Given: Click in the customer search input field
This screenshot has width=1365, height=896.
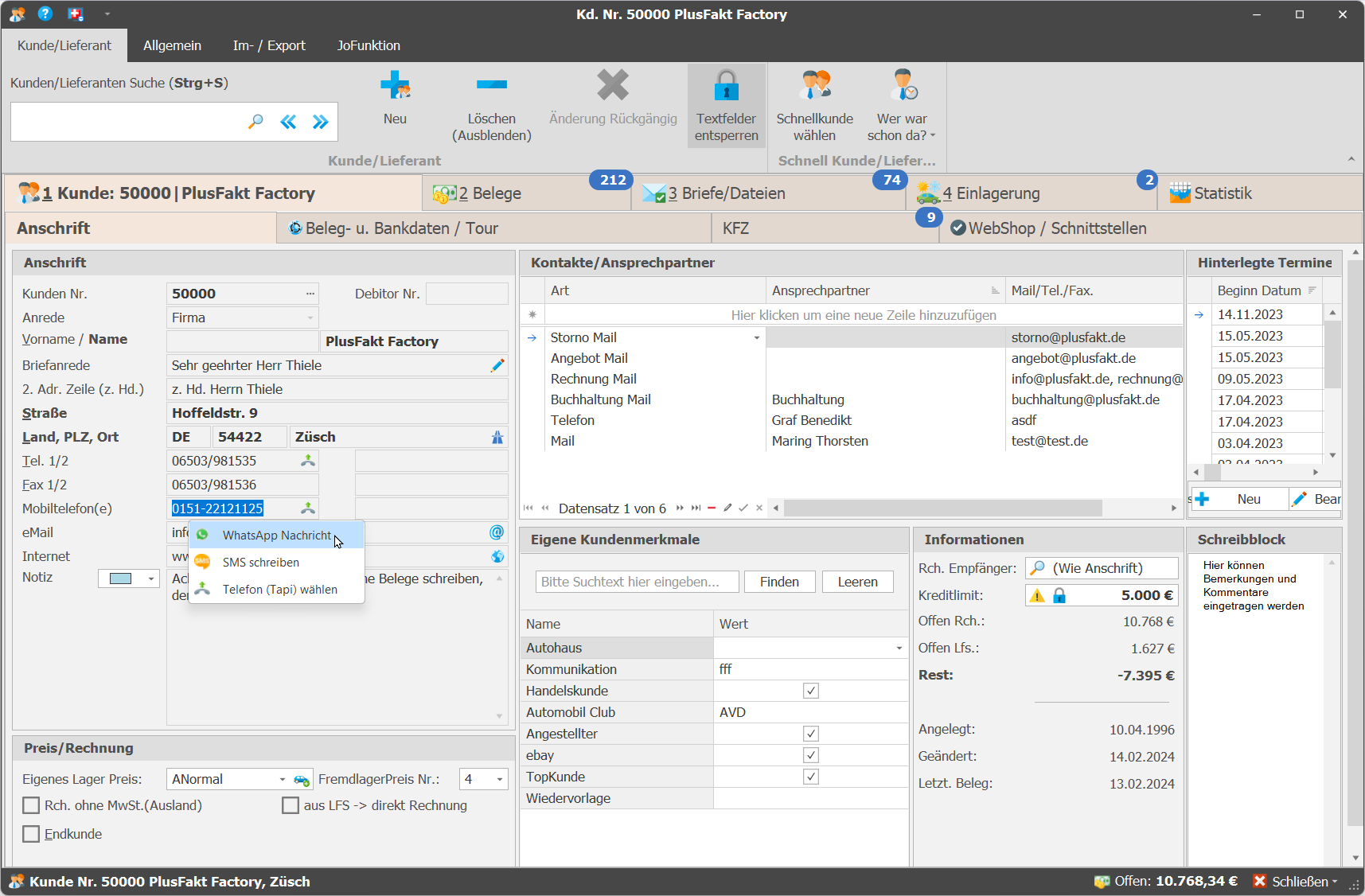Looking at the screenshot, I should (x=127, y=122).
